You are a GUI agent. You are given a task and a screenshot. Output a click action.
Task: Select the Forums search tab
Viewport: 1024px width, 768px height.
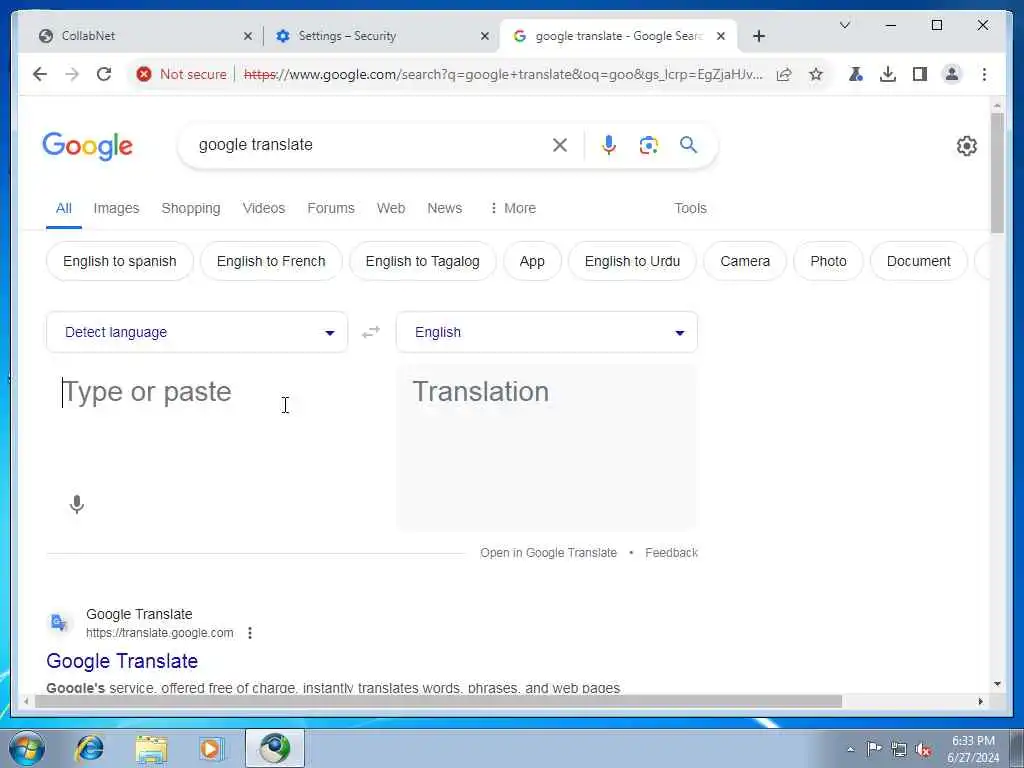coord(331,208)
